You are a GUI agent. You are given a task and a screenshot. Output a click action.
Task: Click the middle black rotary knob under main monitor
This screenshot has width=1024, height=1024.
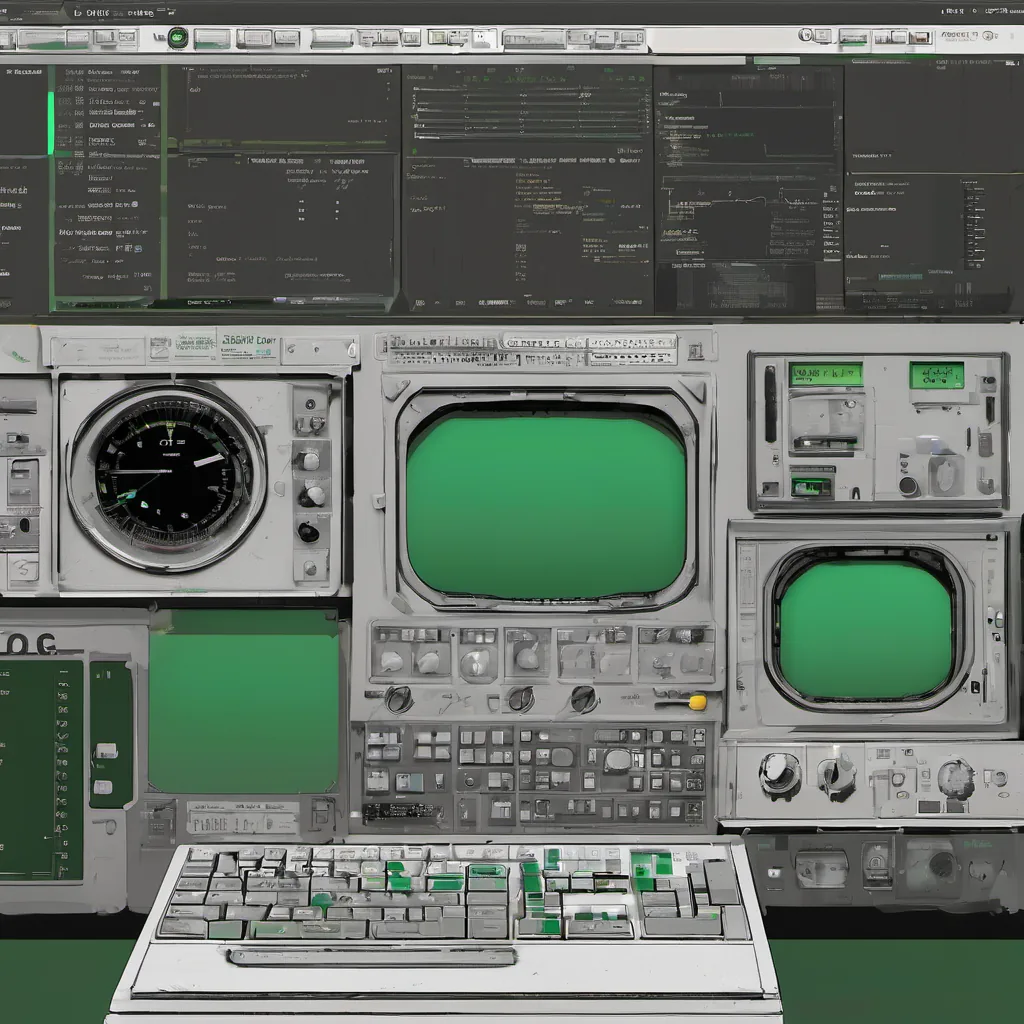tap(520, 698)
